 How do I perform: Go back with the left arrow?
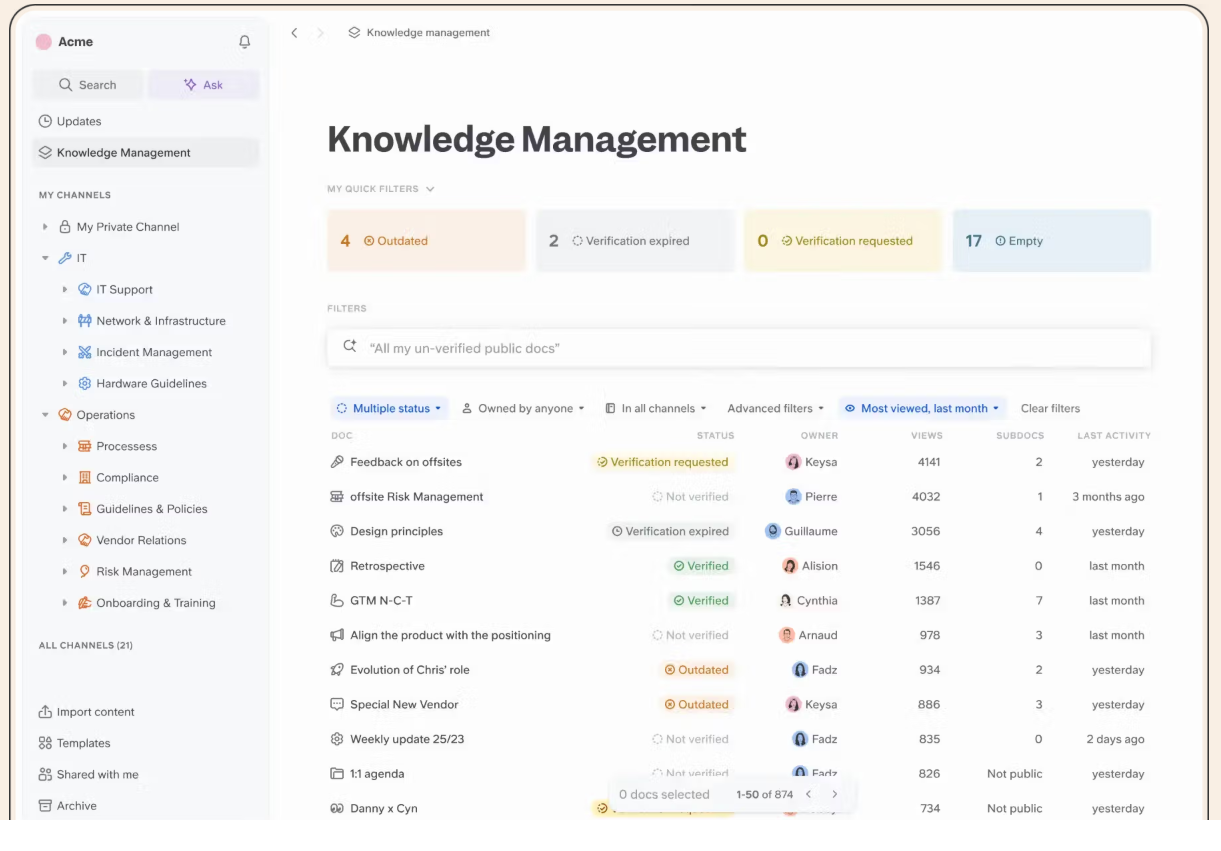pos(294,33)
